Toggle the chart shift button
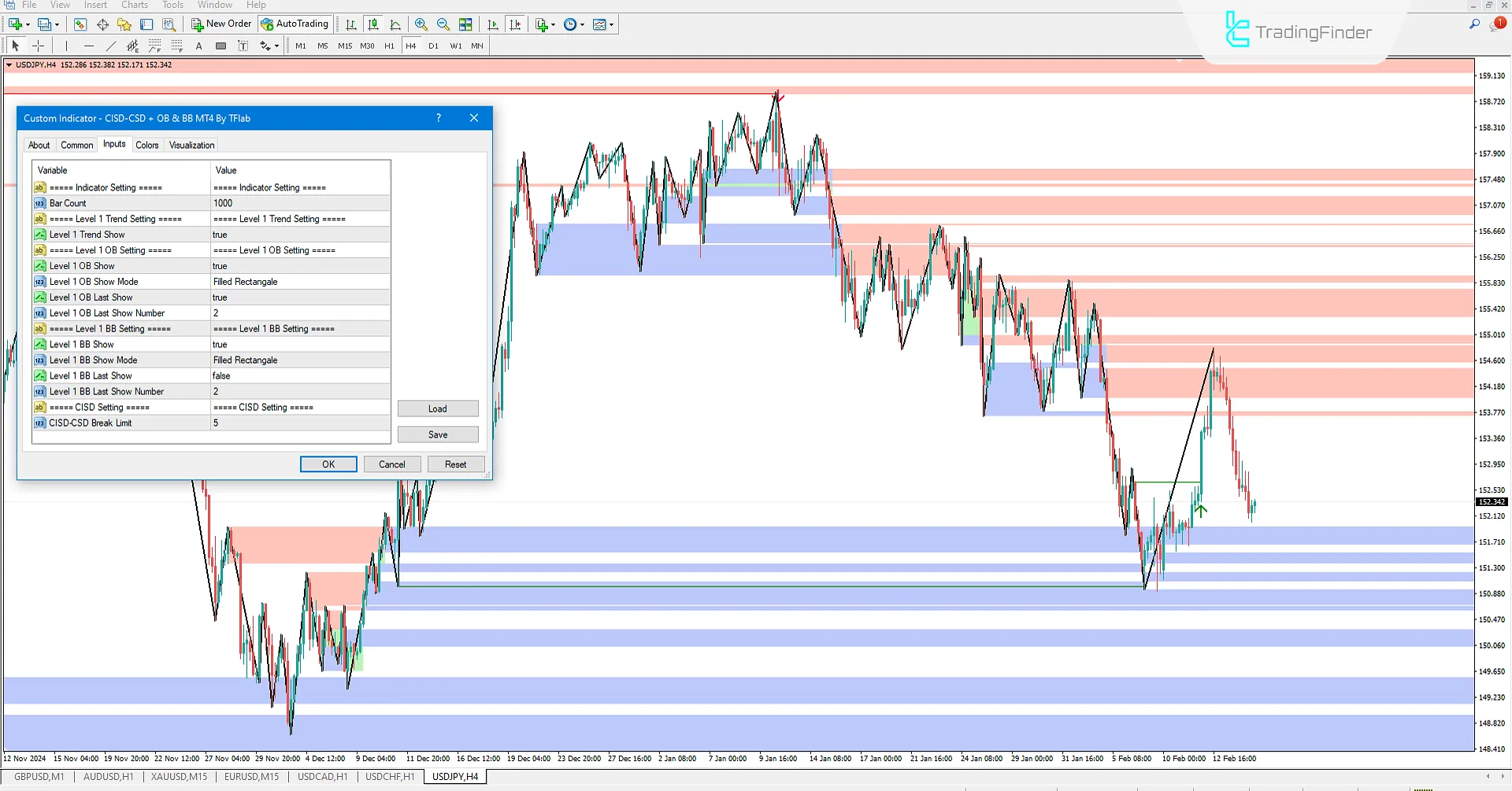 [x=515, y=24]
